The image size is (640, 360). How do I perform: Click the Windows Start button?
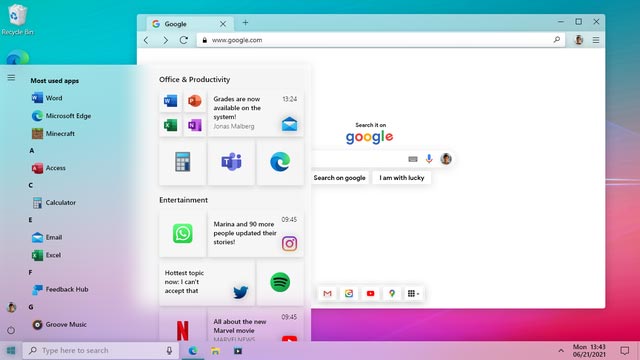[11, 351]
